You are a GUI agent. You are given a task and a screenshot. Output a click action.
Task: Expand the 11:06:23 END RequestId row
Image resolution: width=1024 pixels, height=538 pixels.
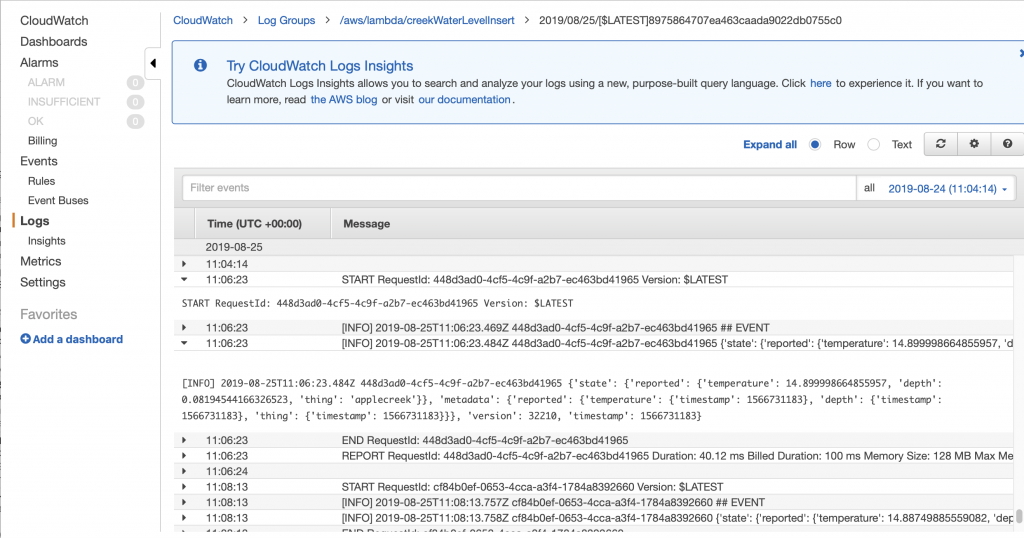coord(184,440)
